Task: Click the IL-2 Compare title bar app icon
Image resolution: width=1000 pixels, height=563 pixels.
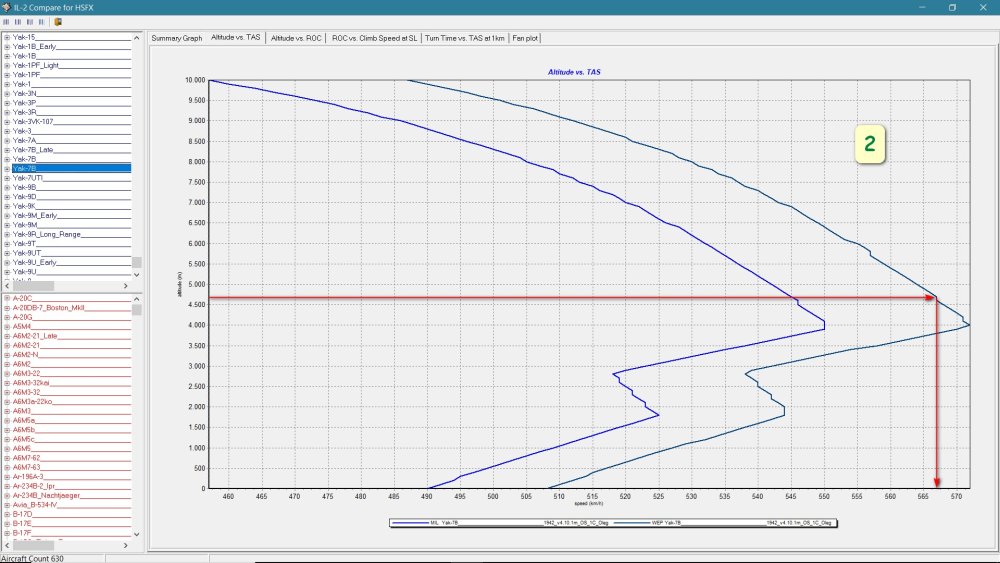Action: [x=8, y=6]
